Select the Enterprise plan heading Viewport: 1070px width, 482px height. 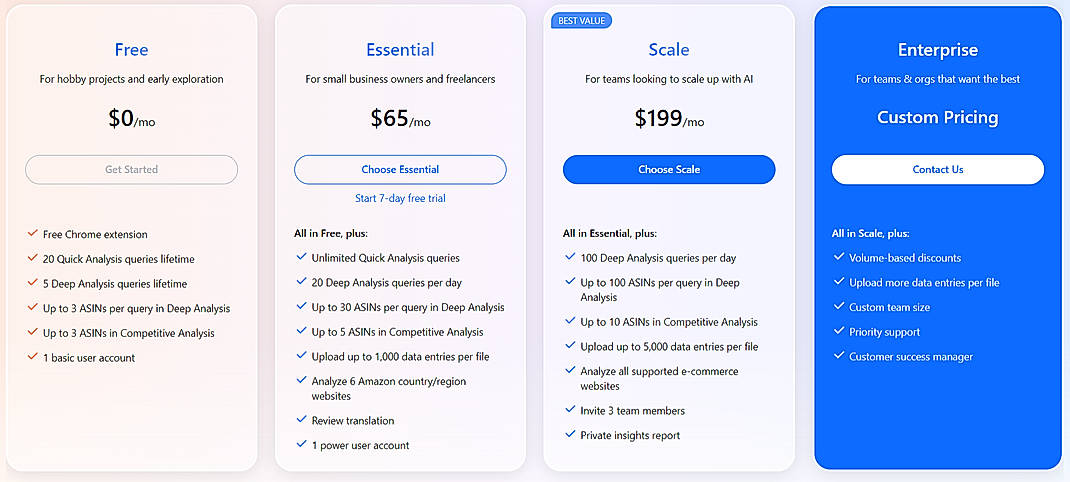[937, 50]
